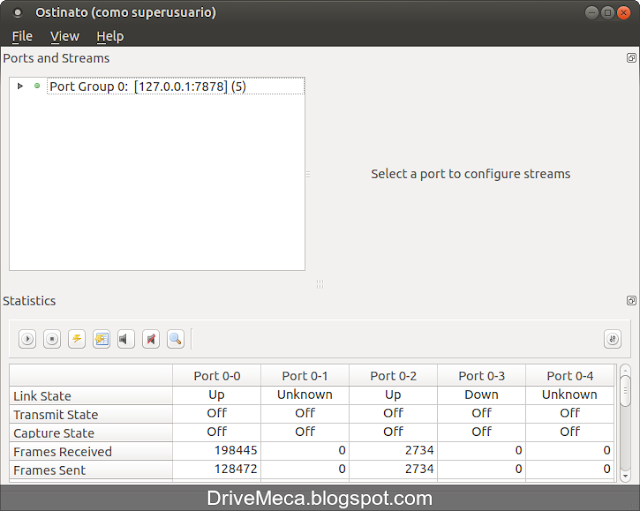This screenshot has height=511, width=640.
Task: Click Frames Sent value 128472
Action: coord(217,469)
